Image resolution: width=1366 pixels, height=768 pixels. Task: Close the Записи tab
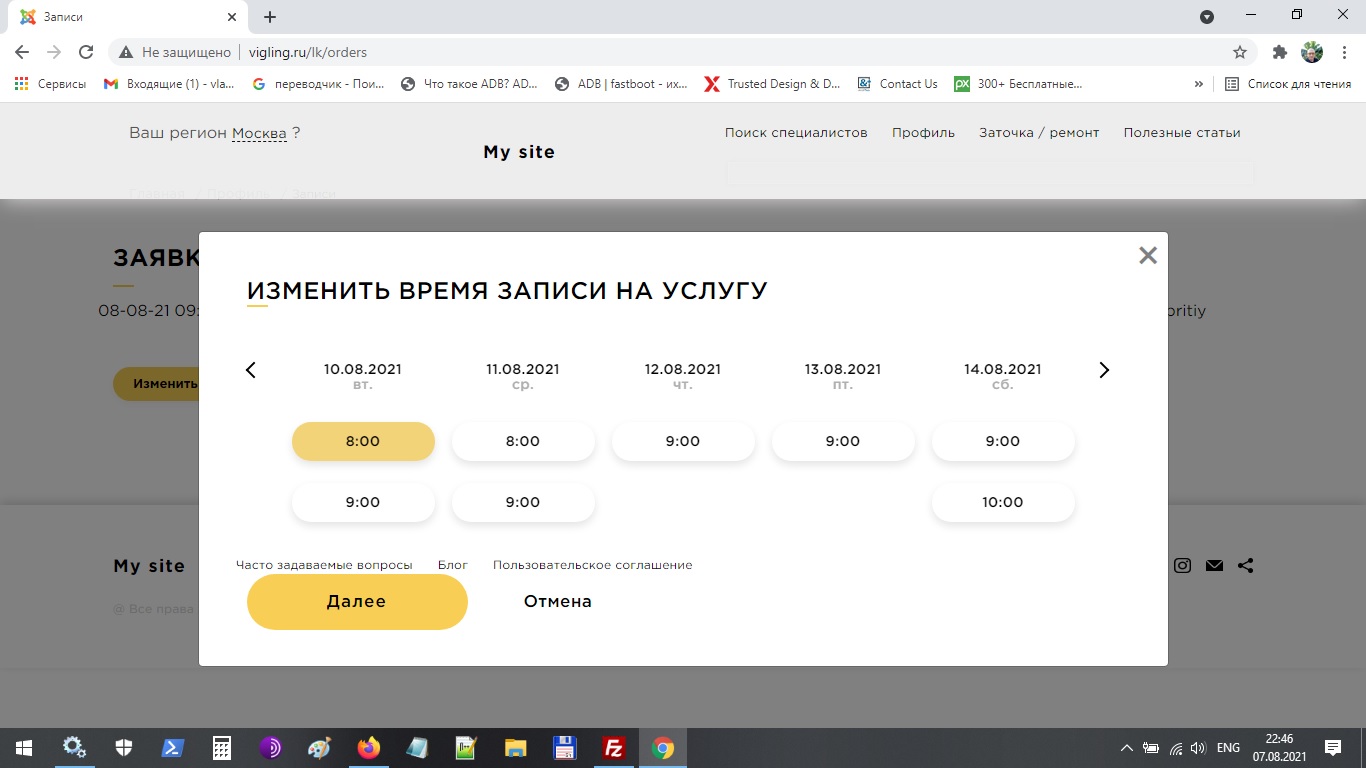pos(232,17)
